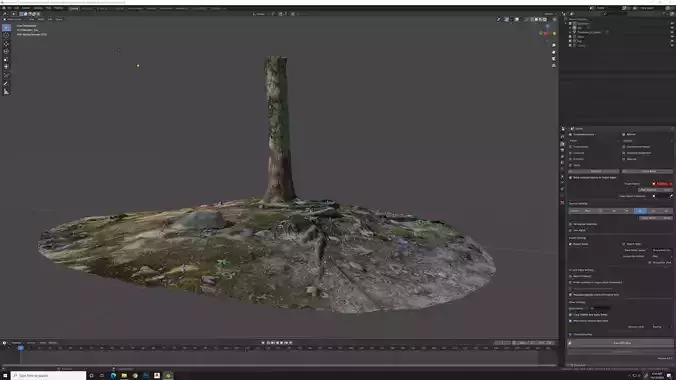Open the Edit menu

point(16,8)
